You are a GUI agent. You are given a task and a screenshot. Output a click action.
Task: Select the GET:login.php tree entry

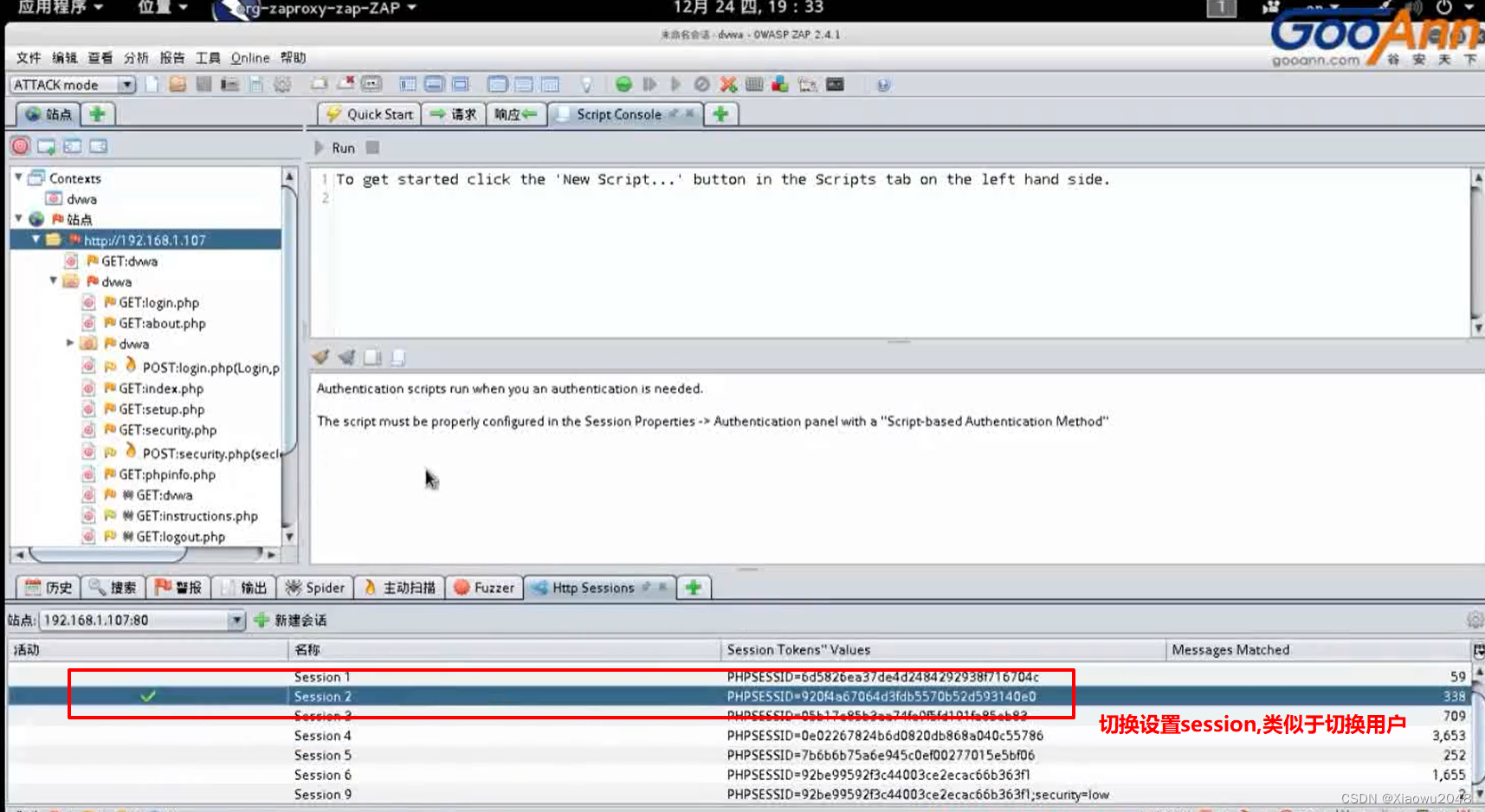click(158, 302)
